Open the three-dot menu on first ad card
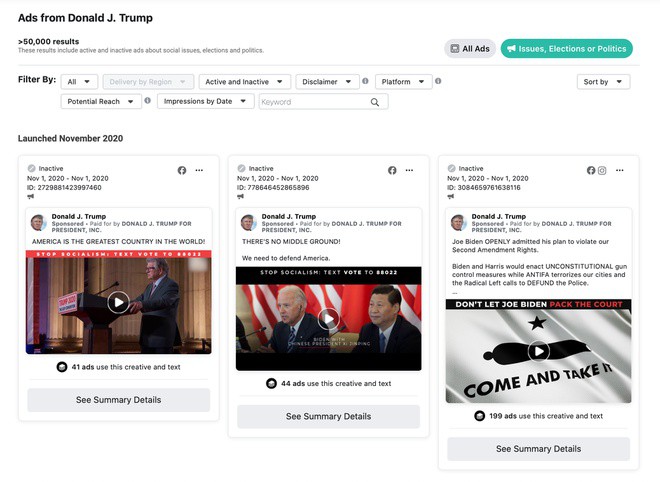The image size is (660, 482). point(199,170)
